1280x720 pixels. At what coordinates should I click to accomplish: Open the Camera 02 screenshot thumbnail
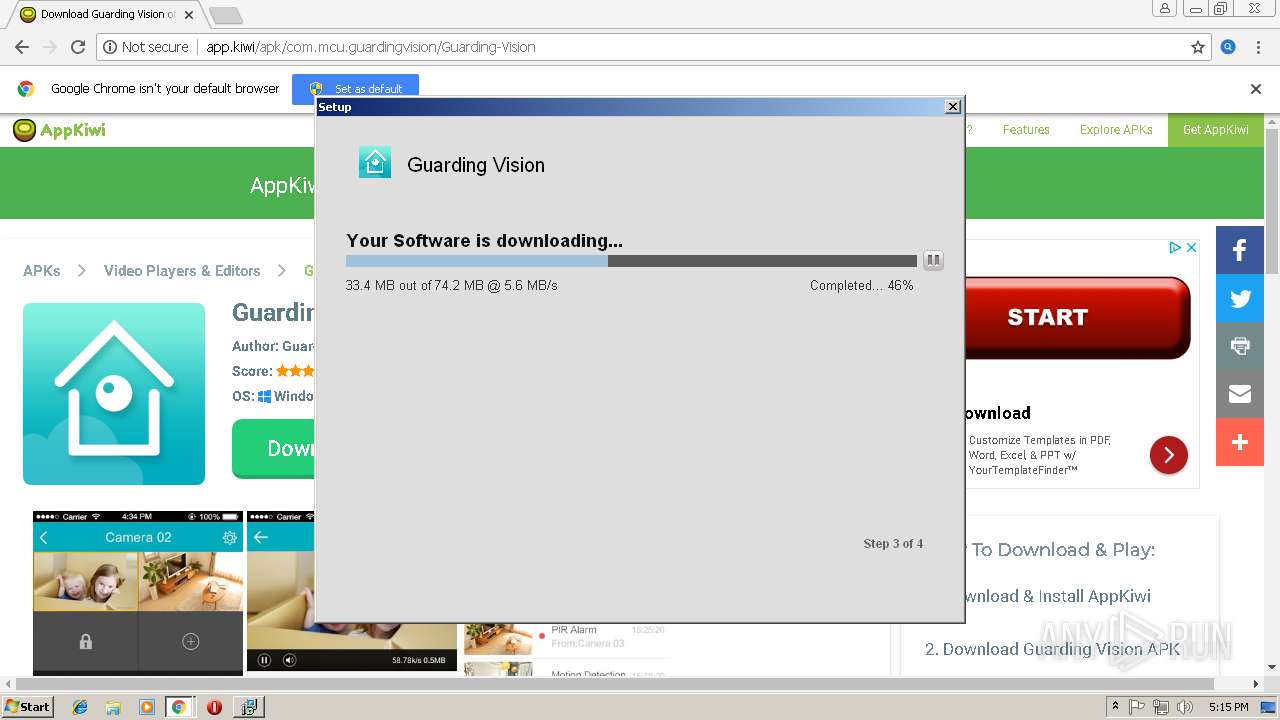[x=138, y=594]
